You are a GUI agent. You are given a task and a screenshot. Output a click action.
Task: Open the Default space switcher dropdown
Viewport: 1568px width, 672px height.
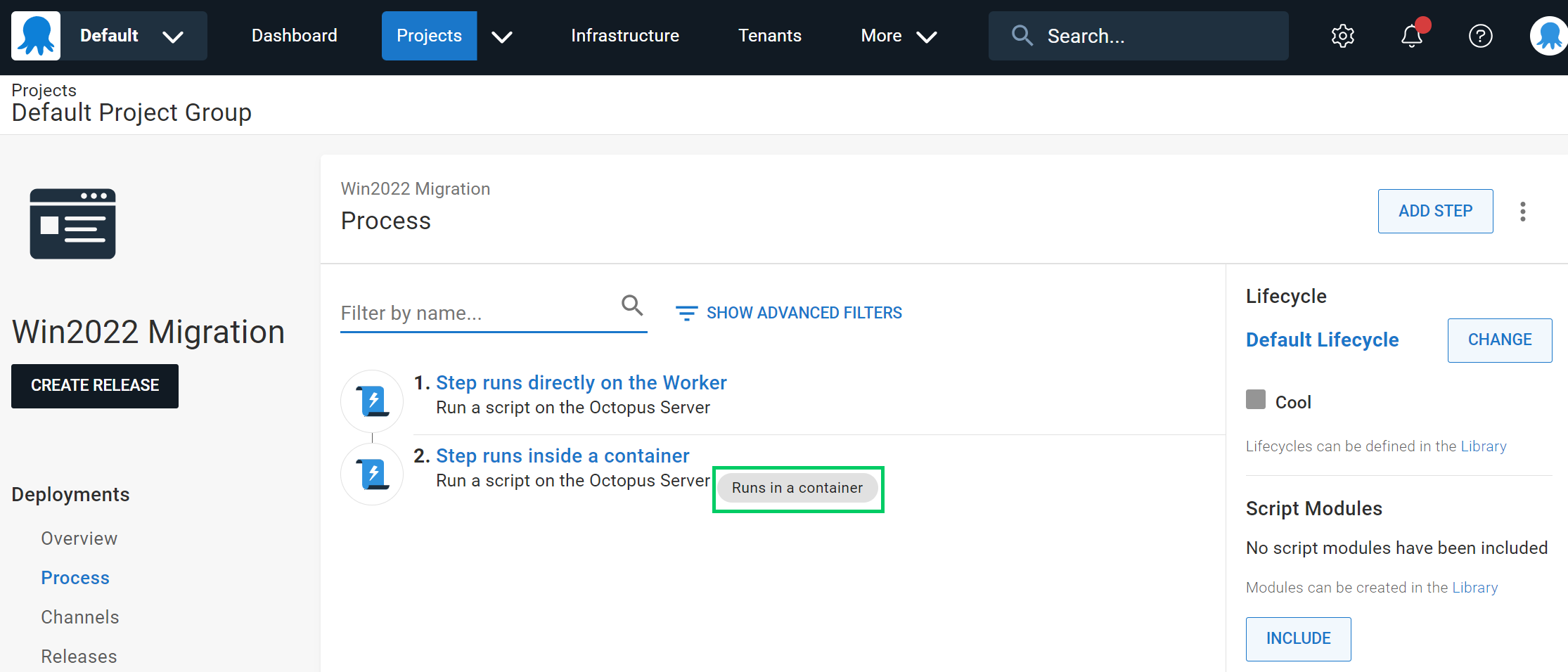click(133, 36)
